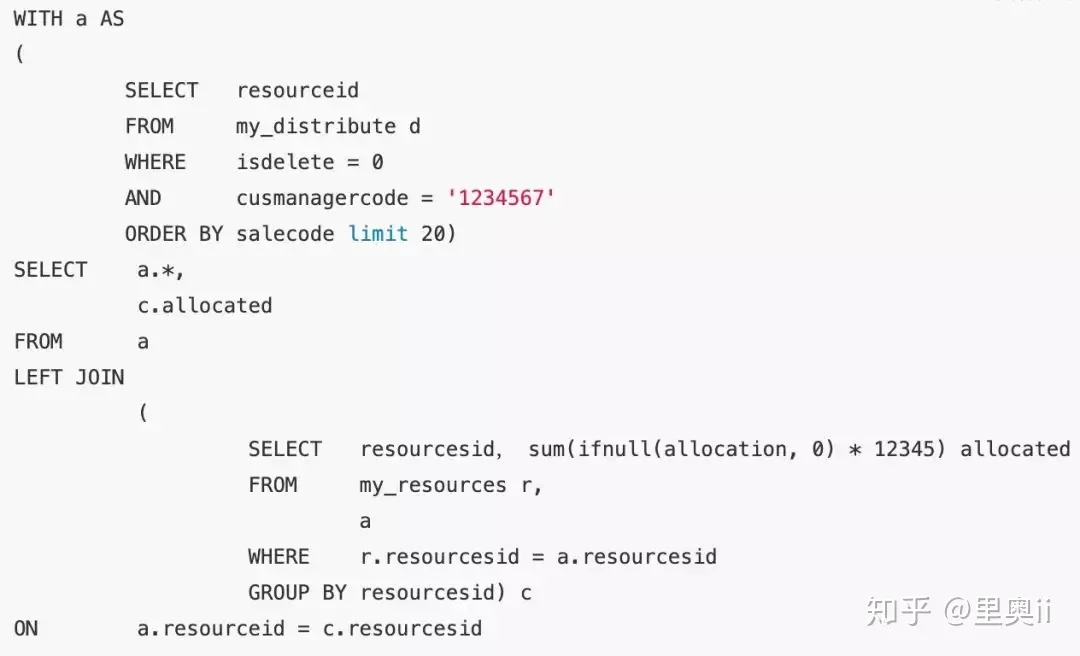Image resolution: width=1080 pixels, height=656 pixels.
Task: Click the '@里奥ii' author watermark
Action: pyautogui.click(x=997, y=611)
